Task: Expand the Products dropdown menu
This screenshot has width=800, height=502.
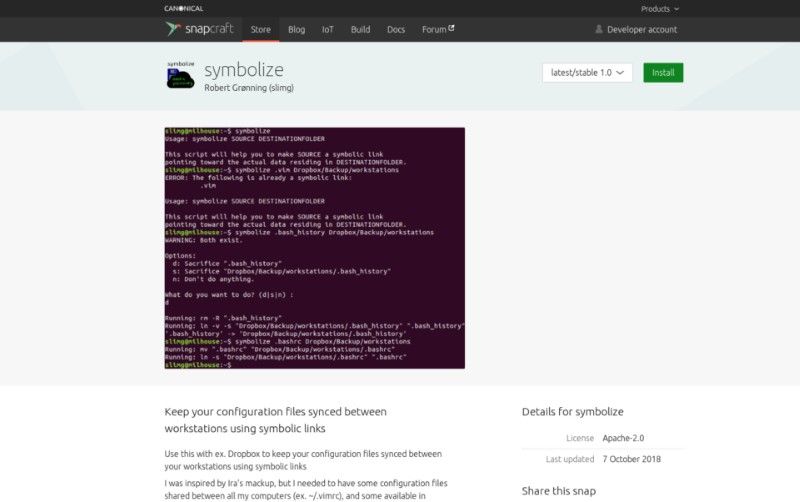Action: [x=659, y=8]
